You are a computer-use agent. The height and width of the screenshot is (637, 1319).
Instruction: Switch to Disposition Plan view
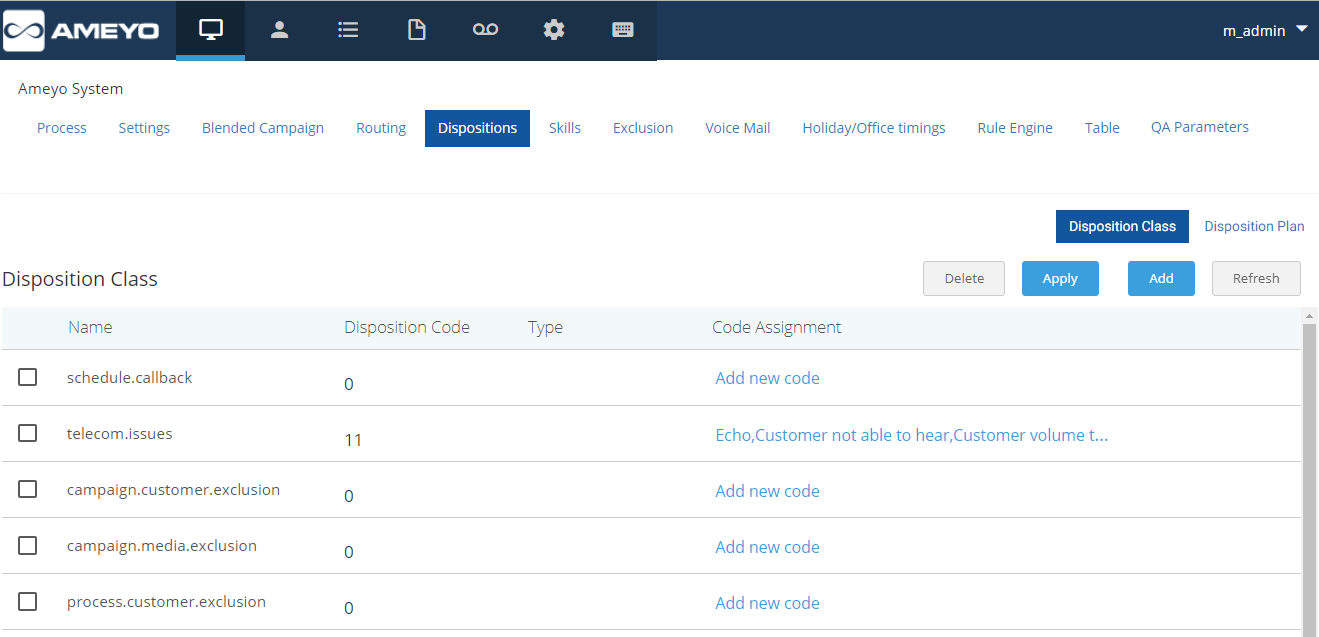tap(1254, 226)
